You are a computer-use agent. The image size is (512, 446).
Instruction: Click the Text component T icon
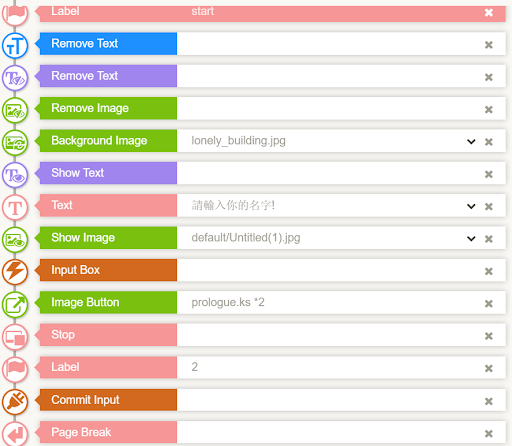(x=15, y=207)
